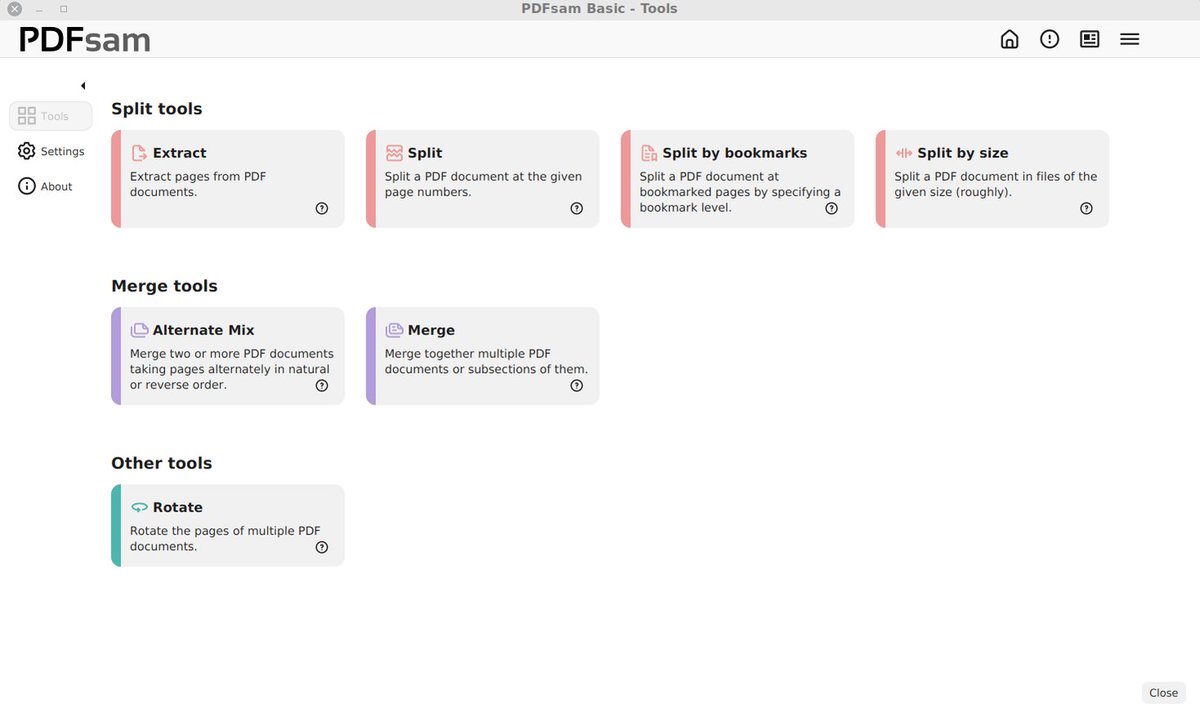Open the log/alert exclamation icon
This screenshot has height=717, width=1200.
click(x=1049, y=39)
